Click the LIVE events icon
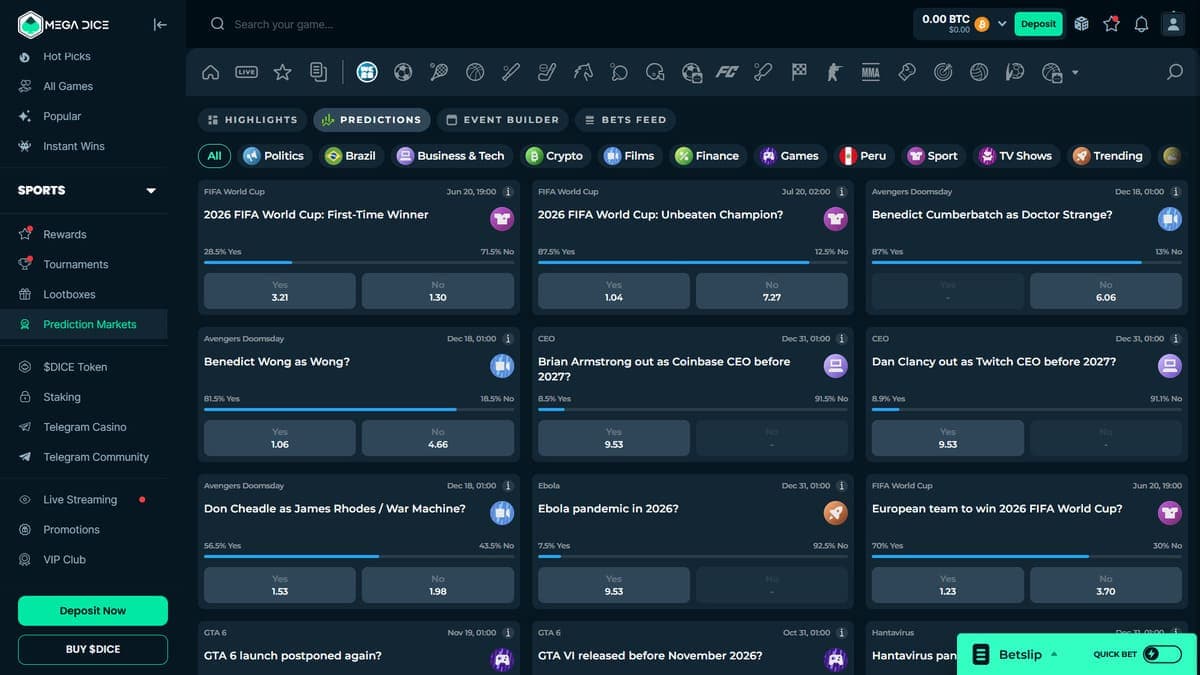Screen dimensions: 1200x675 pos(247,72)
